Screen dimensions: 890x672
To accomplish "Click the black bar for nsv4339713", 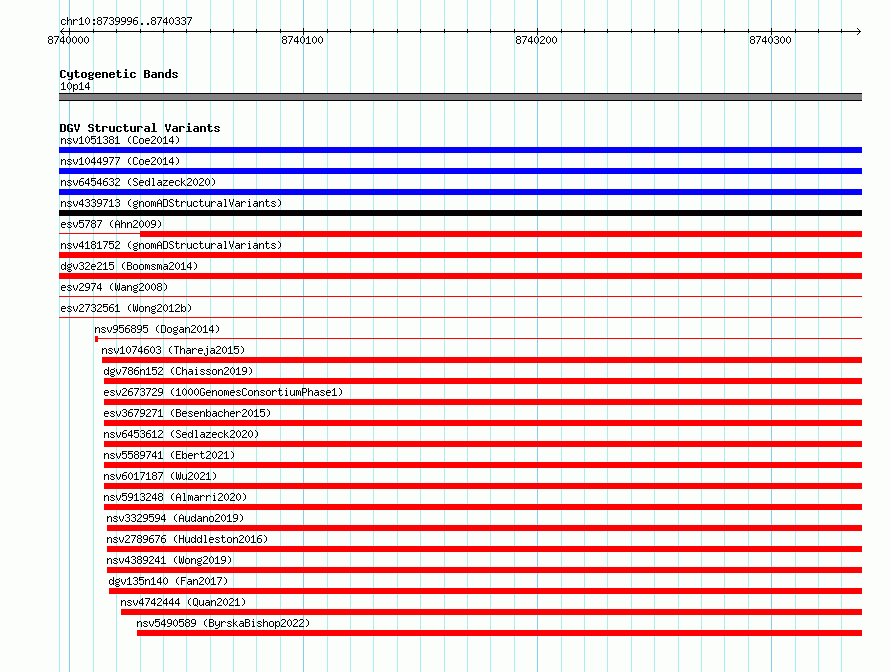I will [460, 213].
